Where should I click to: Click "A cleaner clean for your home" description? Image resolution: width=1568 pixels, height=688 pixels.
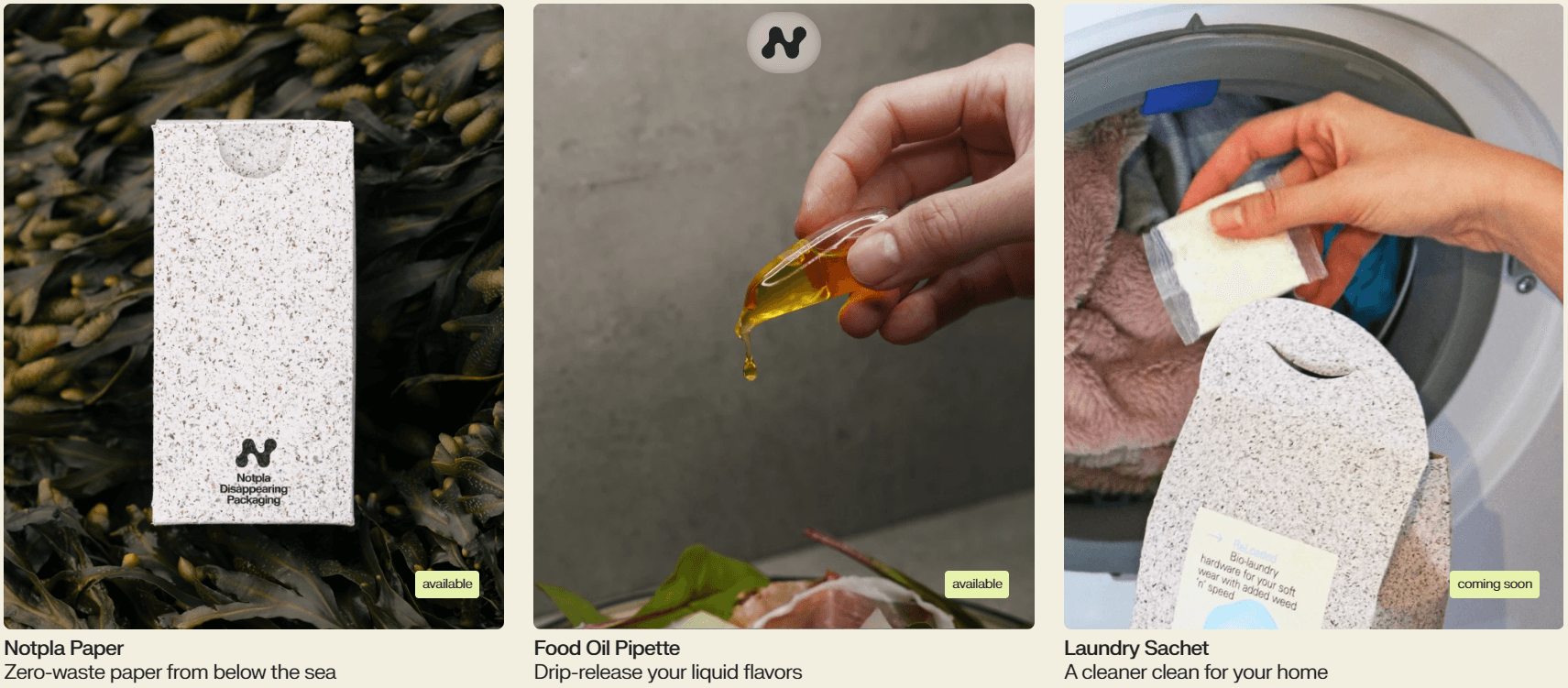pos(1196,672)
